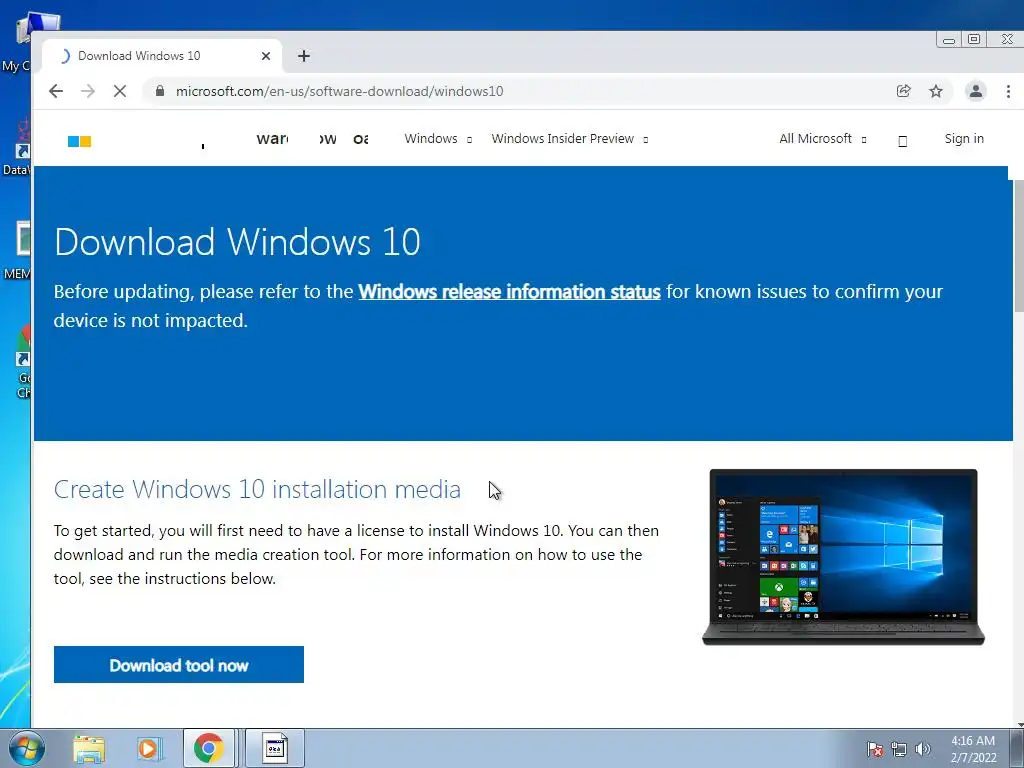Open Windows Explorer from taskbar
The width and height of the screenshot is (1024, 768).
click(x=89, y=749)
